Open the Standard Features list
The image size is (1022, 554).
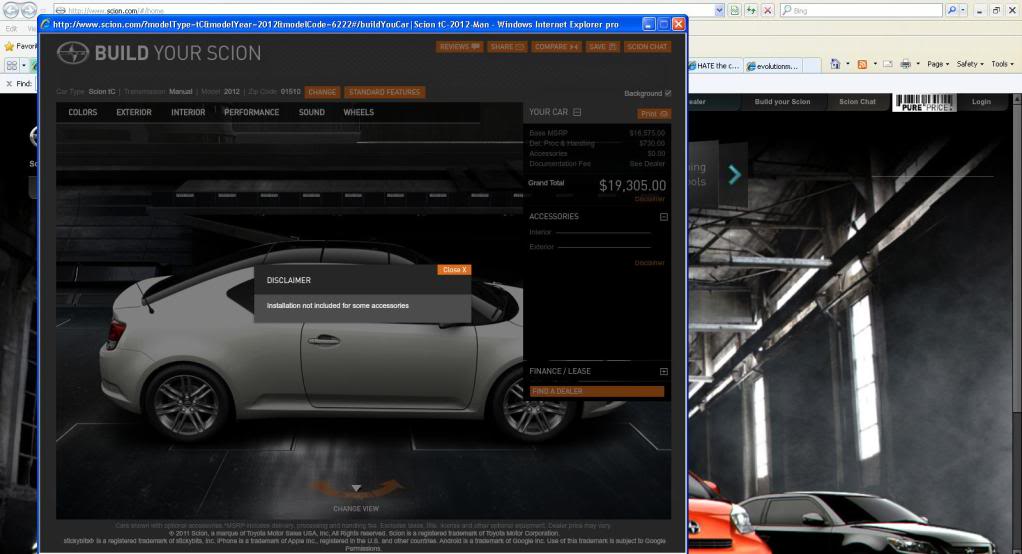(385, 92)
